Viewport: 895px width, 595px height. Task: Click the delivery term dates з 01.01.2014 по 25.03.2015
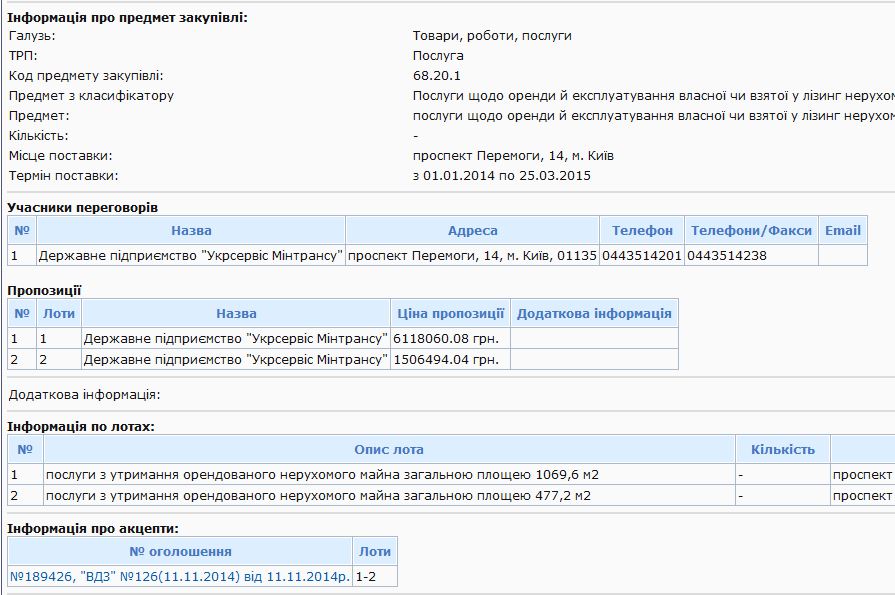point(501,176)
